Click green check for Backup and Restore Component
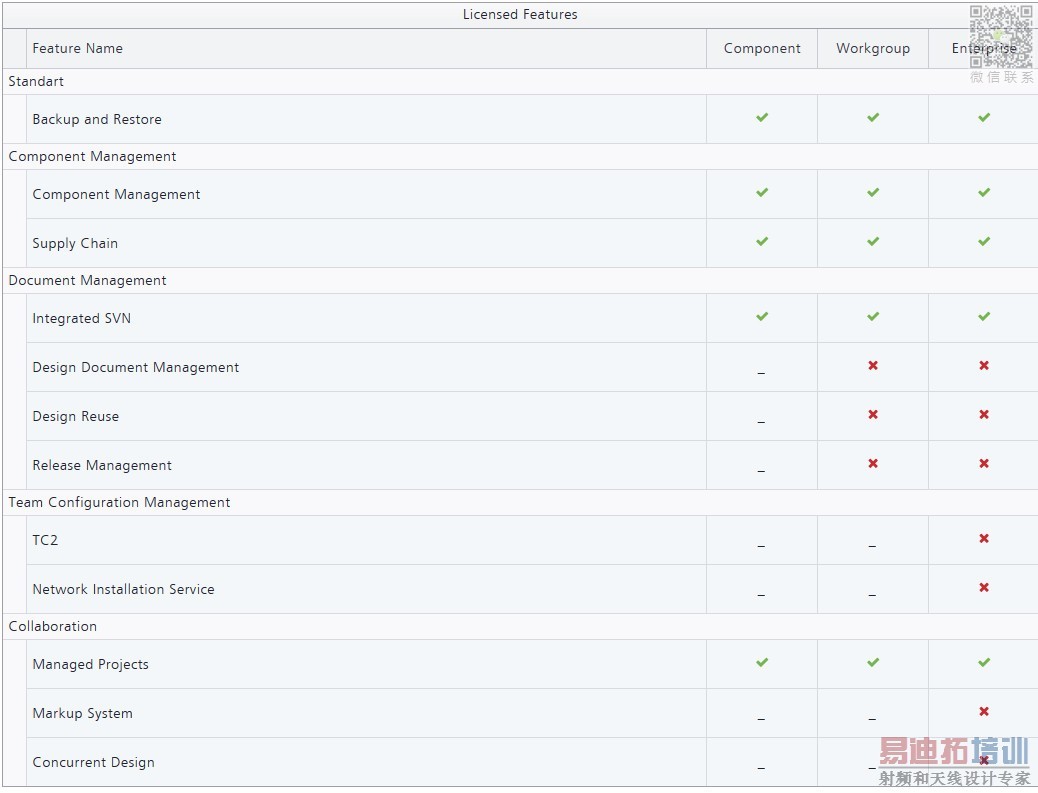The height and width of the screenshot is (793, 1038). point(762,118)
